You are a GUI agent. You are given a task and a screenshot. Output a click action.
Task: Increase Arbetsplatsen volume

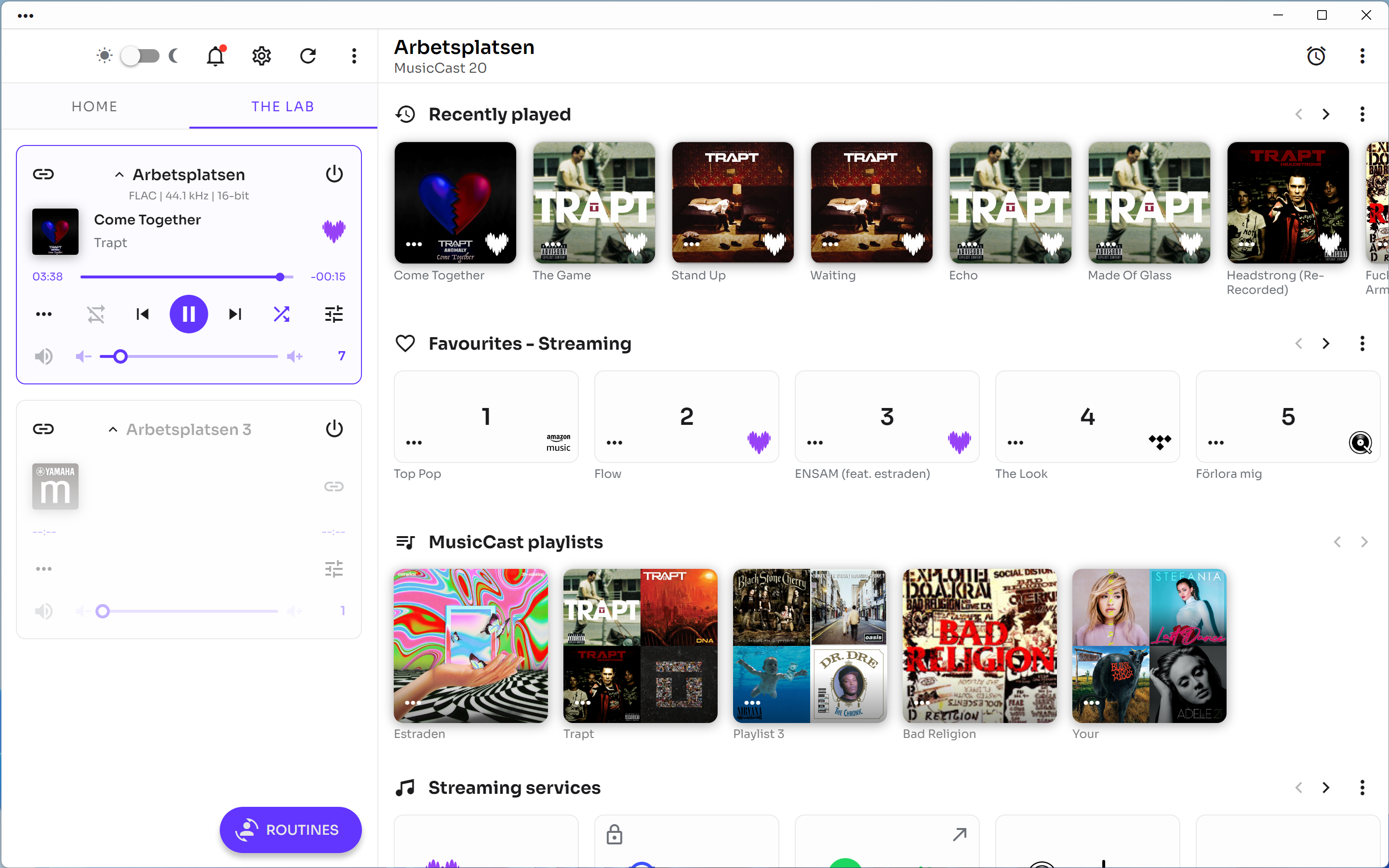pyautogui.click(x=294, y=356)
